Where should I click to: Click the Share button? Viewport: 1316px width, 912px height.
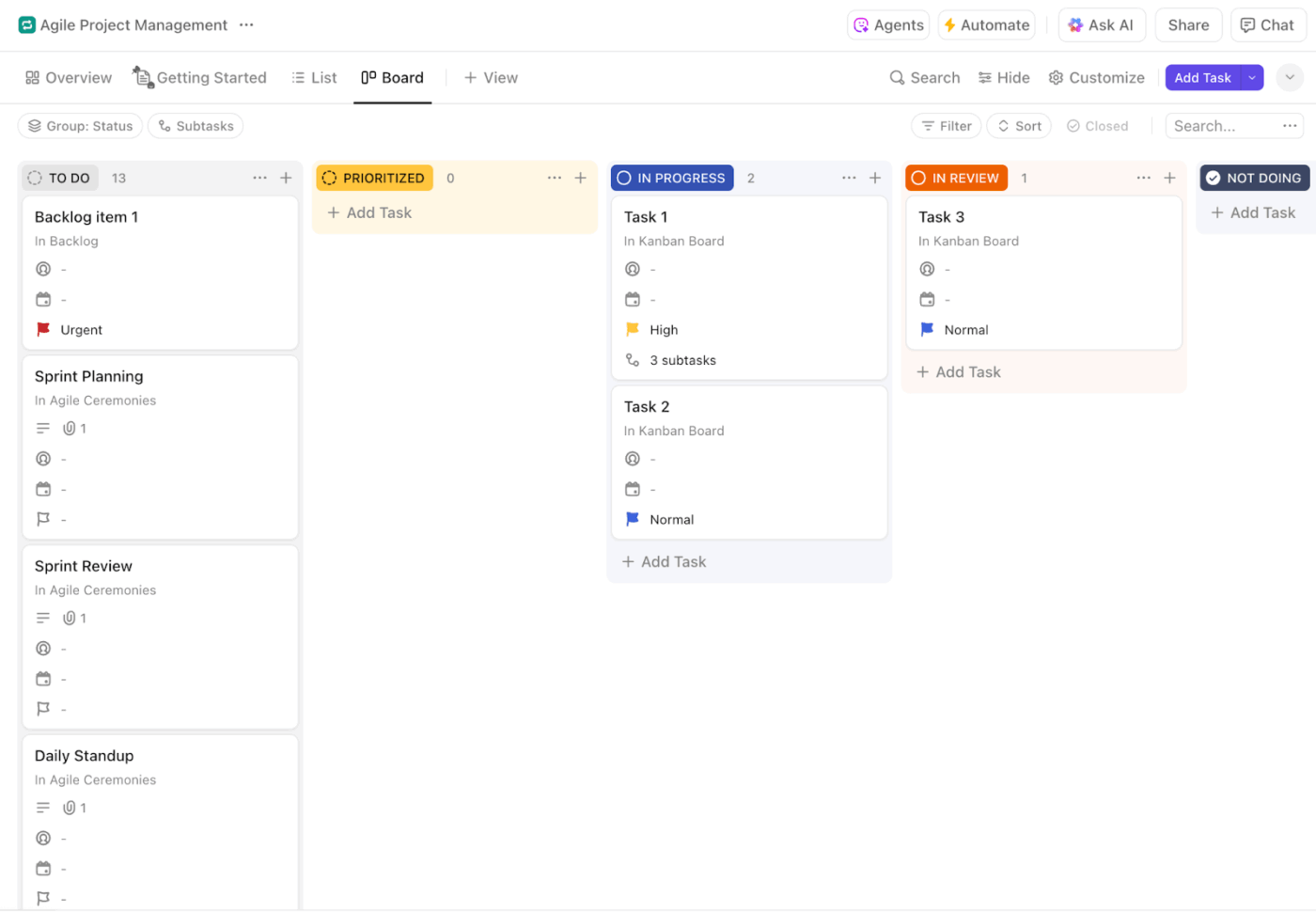click(1187, 24)
